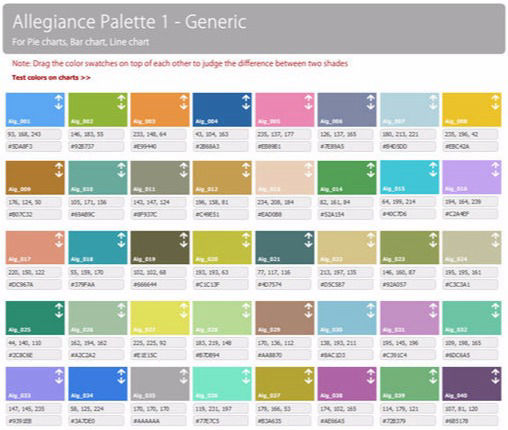
Task: Click the down arrow on the Alg_003 orange swatch
Action: click(x=184, y=106)
